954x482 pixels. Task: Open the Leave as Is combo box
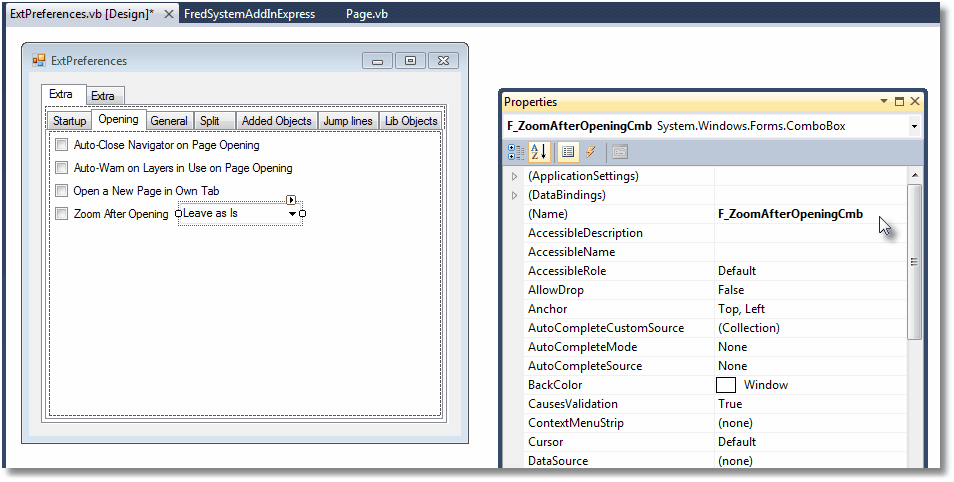click(292, 214)
